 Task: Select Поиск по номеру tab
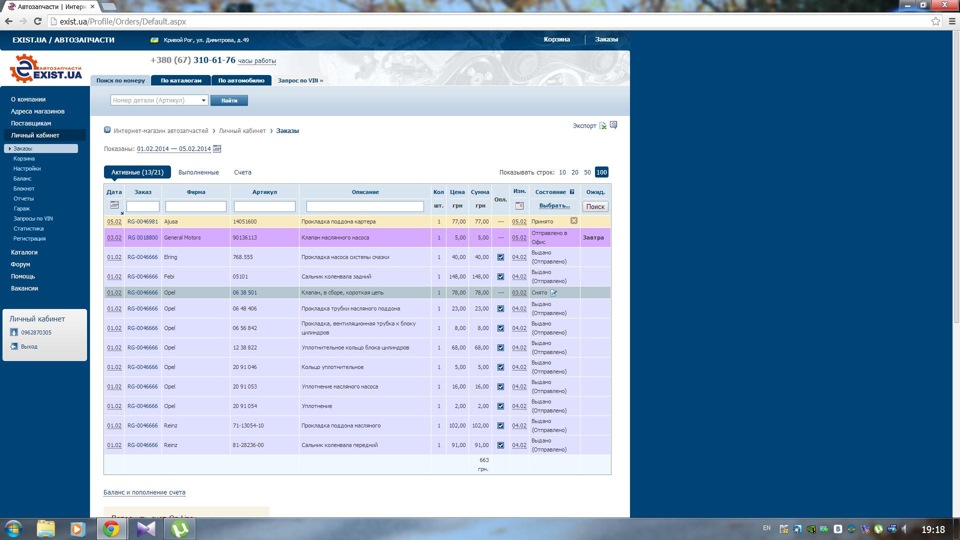[121, 80]
